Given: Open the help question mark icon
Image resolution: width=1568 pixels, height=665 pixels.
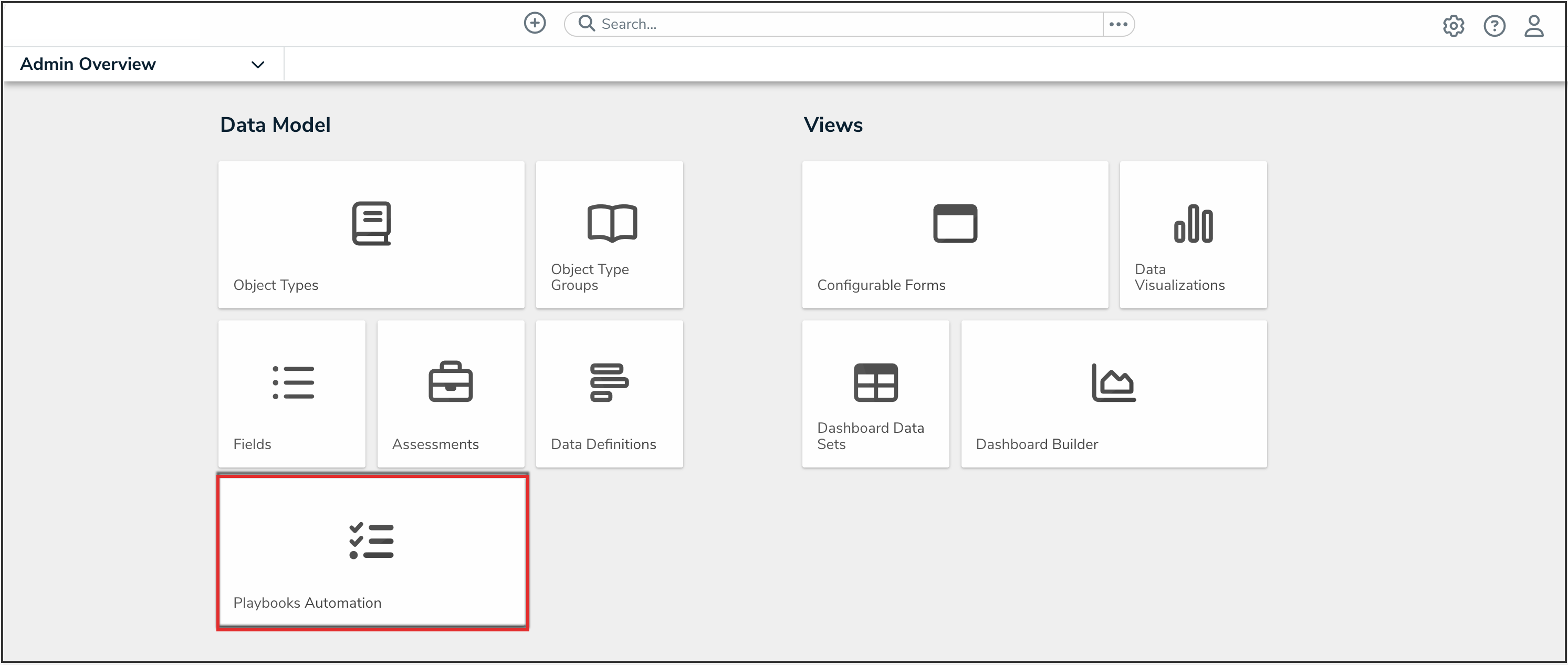Looking at the screenshot, I should pyautogui.click(x=1494, y=26).
